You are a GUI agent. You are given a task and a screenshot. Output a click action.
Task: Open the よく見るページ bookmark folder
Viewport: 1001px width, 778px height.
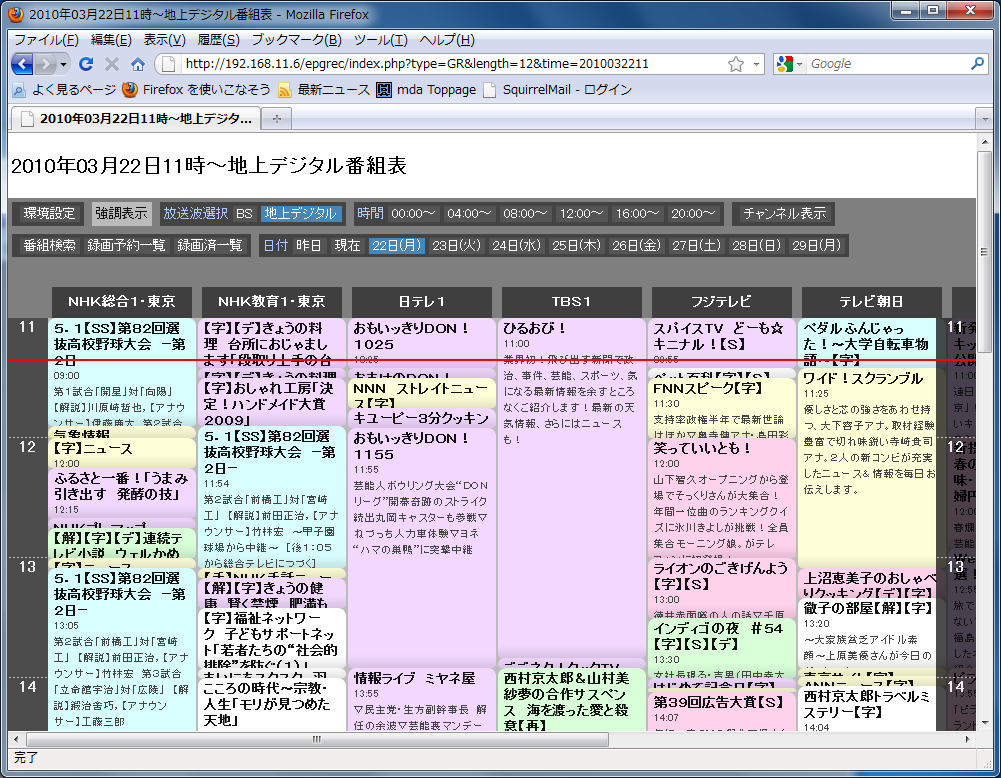tap(64, 90)
